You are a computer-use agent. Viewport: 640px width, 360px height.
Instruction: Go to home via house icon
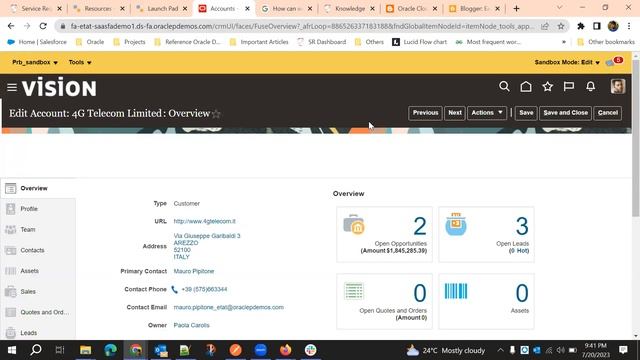[526, 87]
